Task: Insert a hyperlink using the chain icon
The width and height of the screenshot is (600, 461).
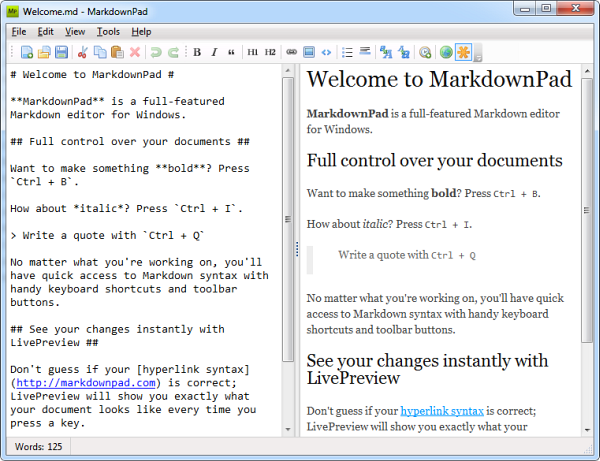Action: click(292, 52)
